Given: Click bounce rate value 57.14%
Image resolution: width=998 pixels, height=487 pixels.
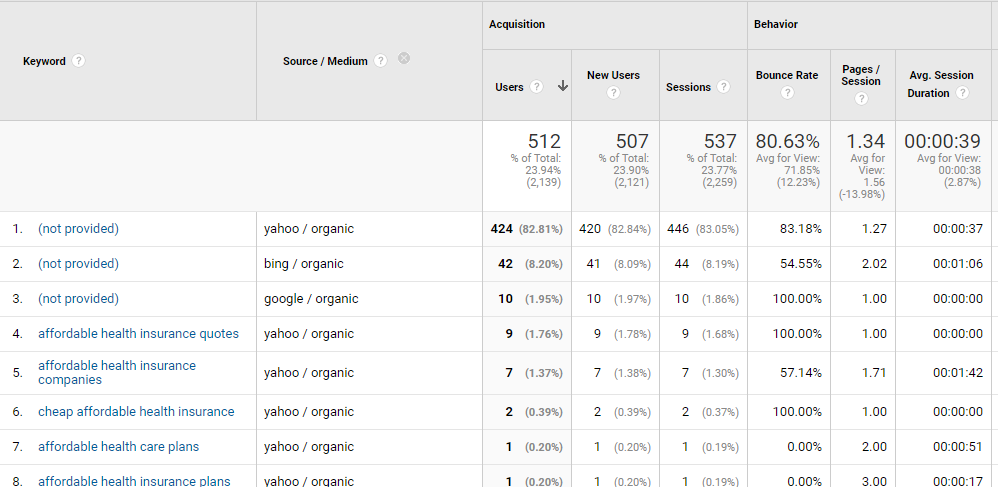Looking at the screenshot, I should pos(801,372).
